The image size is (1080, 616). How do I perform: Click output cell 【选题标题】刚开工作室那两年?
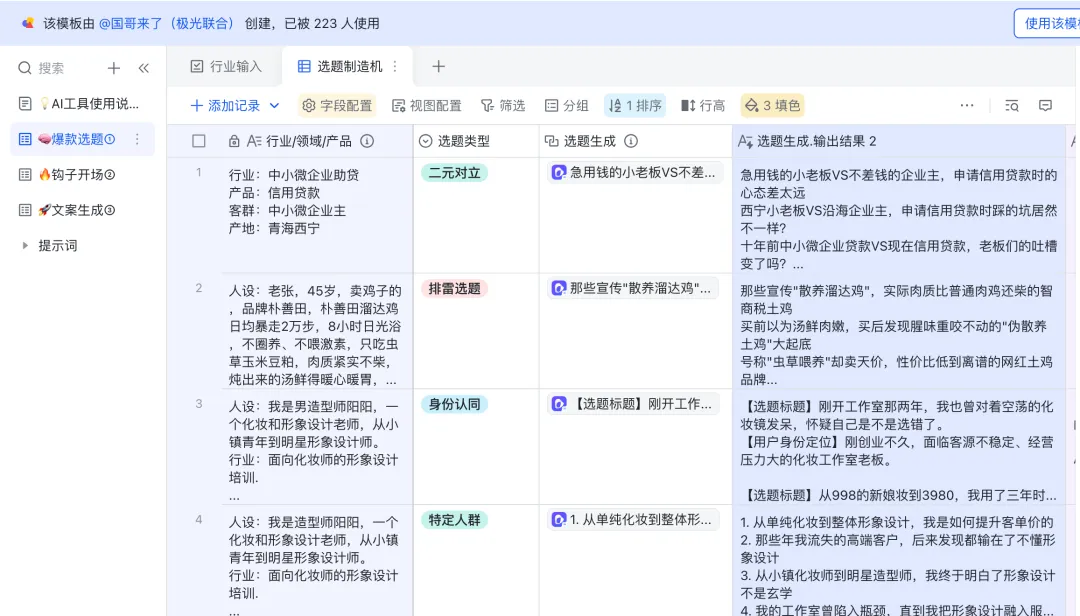click(899, 446)
